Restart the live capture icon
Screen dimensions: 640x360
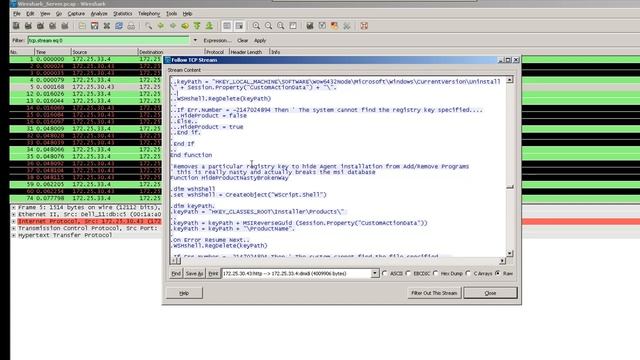(65, 26)
